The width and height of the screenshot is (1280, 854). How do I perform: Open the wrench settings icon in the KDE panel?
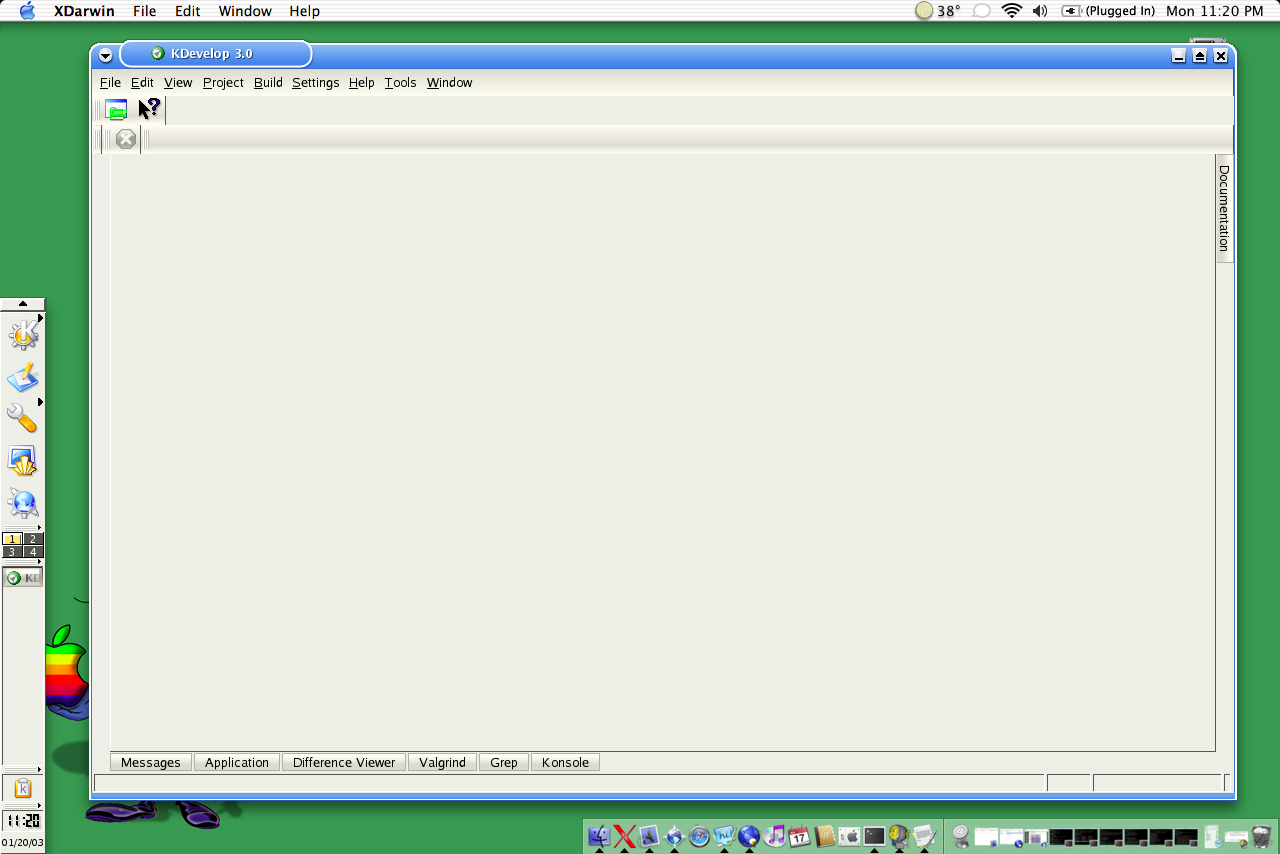coord(22,418)
